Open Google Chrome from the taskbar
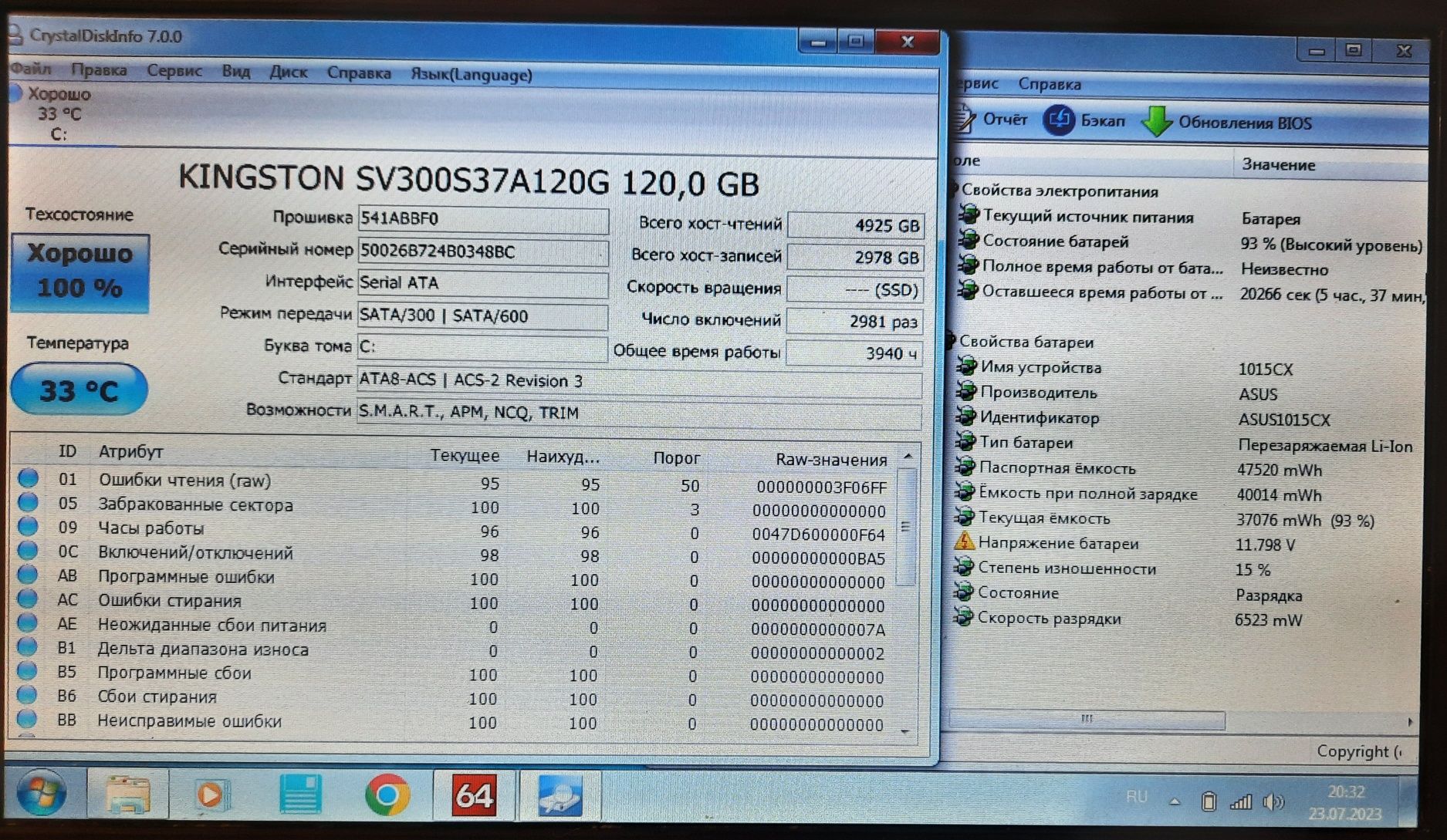Image resolution: width=1447 pixels, height=840 pixels. click(x=387, y=795)
